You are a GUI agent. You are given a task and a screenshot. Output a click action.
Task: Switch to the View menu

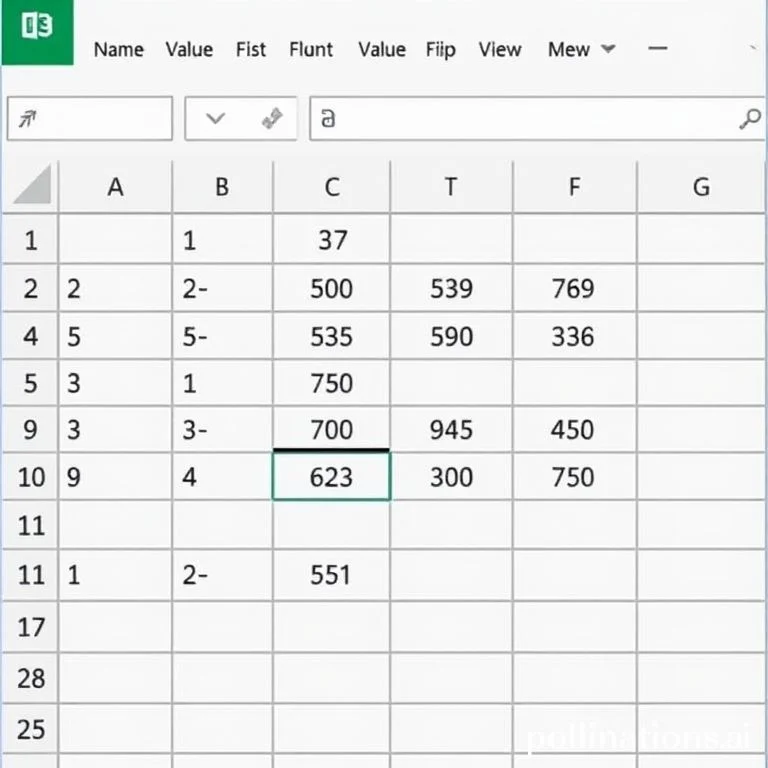[x=500, y=49]
